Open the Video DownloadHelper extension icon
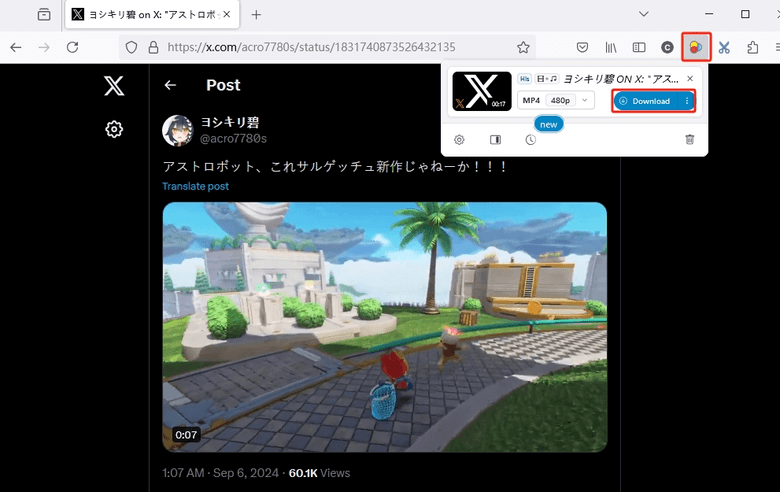Screen dimensions: 780x492 tap(696, 47)
